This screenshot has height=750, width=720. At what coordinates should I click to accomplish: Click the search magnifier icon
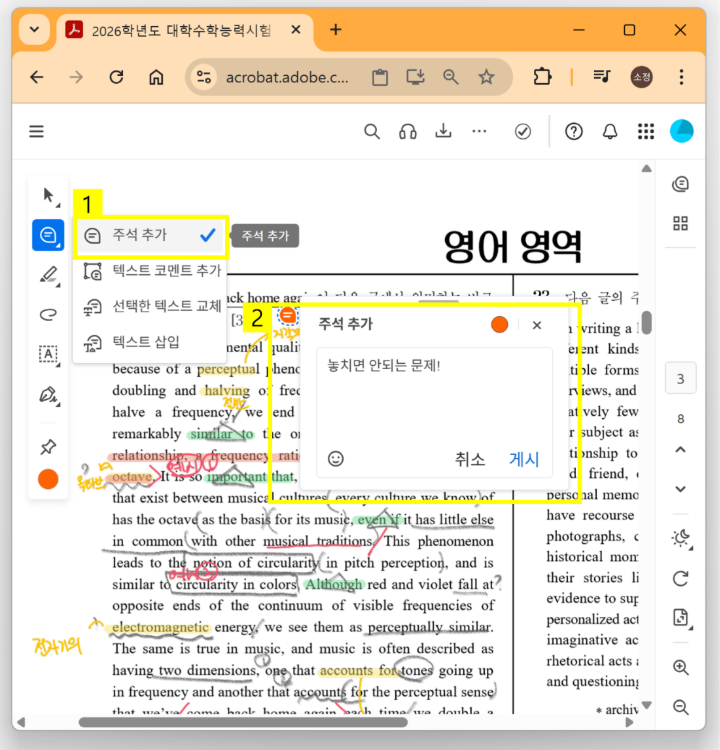372,131
